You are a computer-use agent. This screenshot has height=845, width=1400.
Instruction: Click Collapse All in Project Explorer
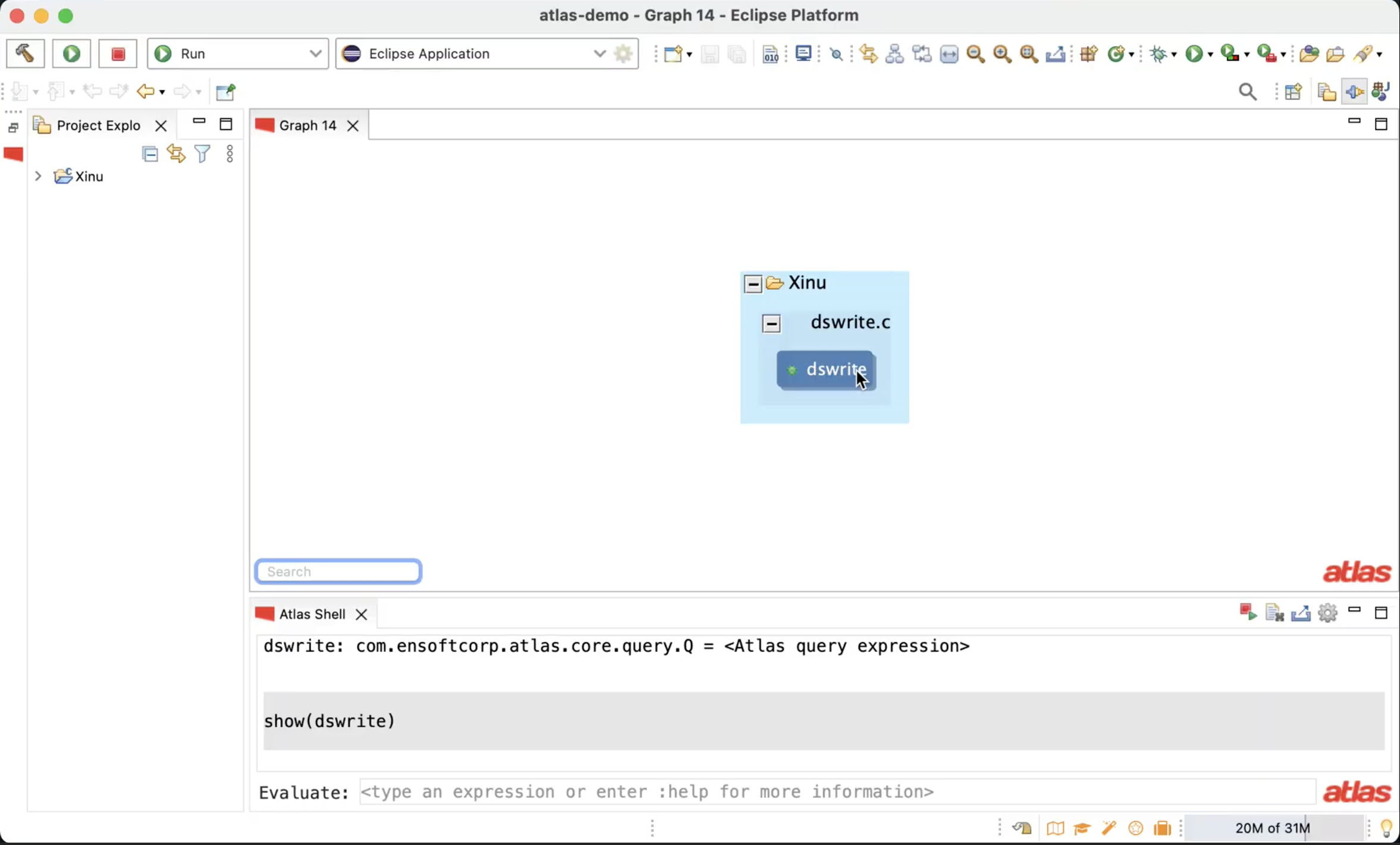click(150, 154)
